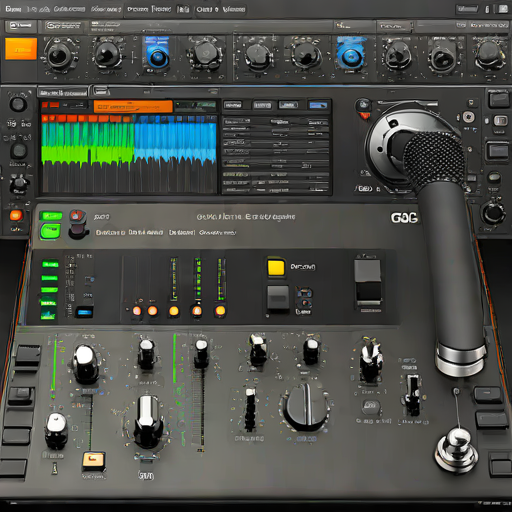Image resolution: width=512 pixels, height=512 pixels.
Task: Select the blue tab above the parameter list
Action: (x=318, y=105)
